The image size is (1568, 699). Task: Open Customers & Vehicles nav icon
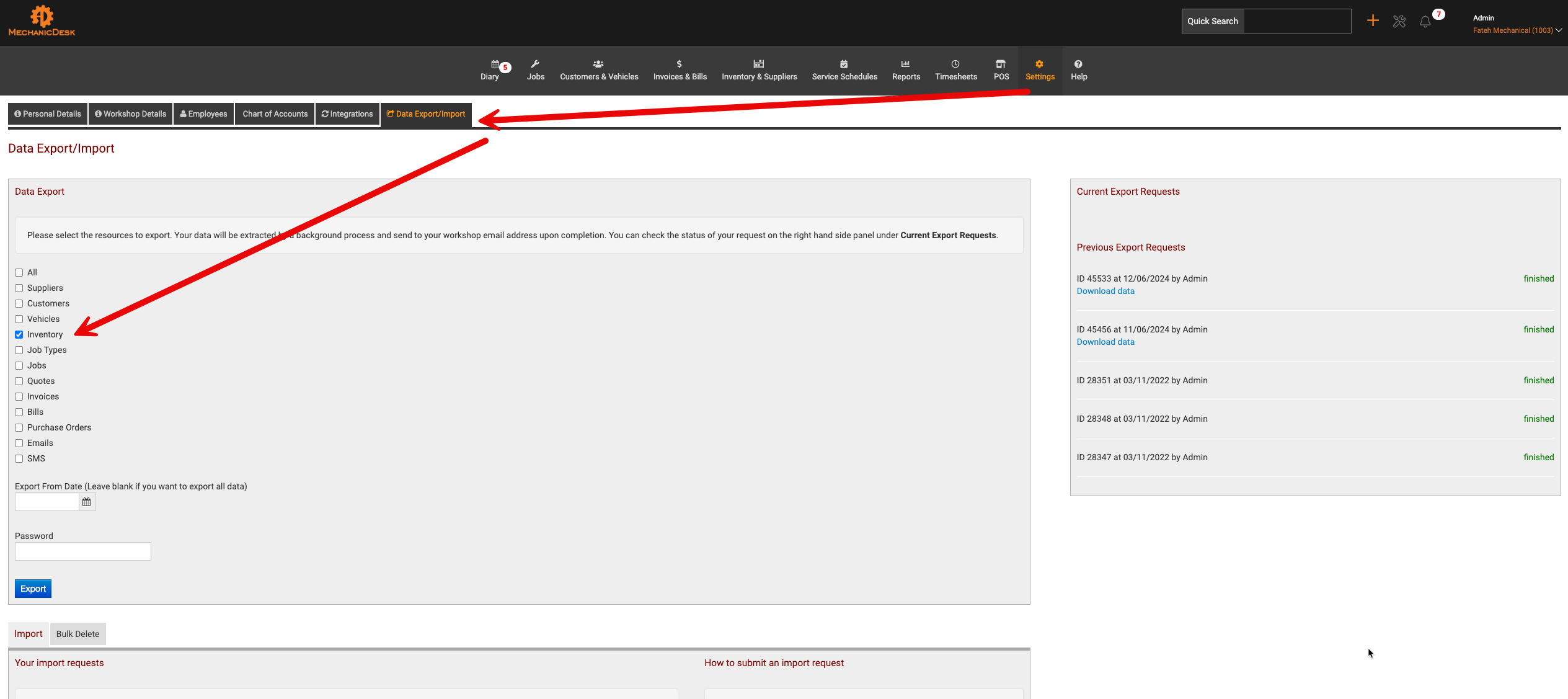pyautogui.click(x=598, y=64)
